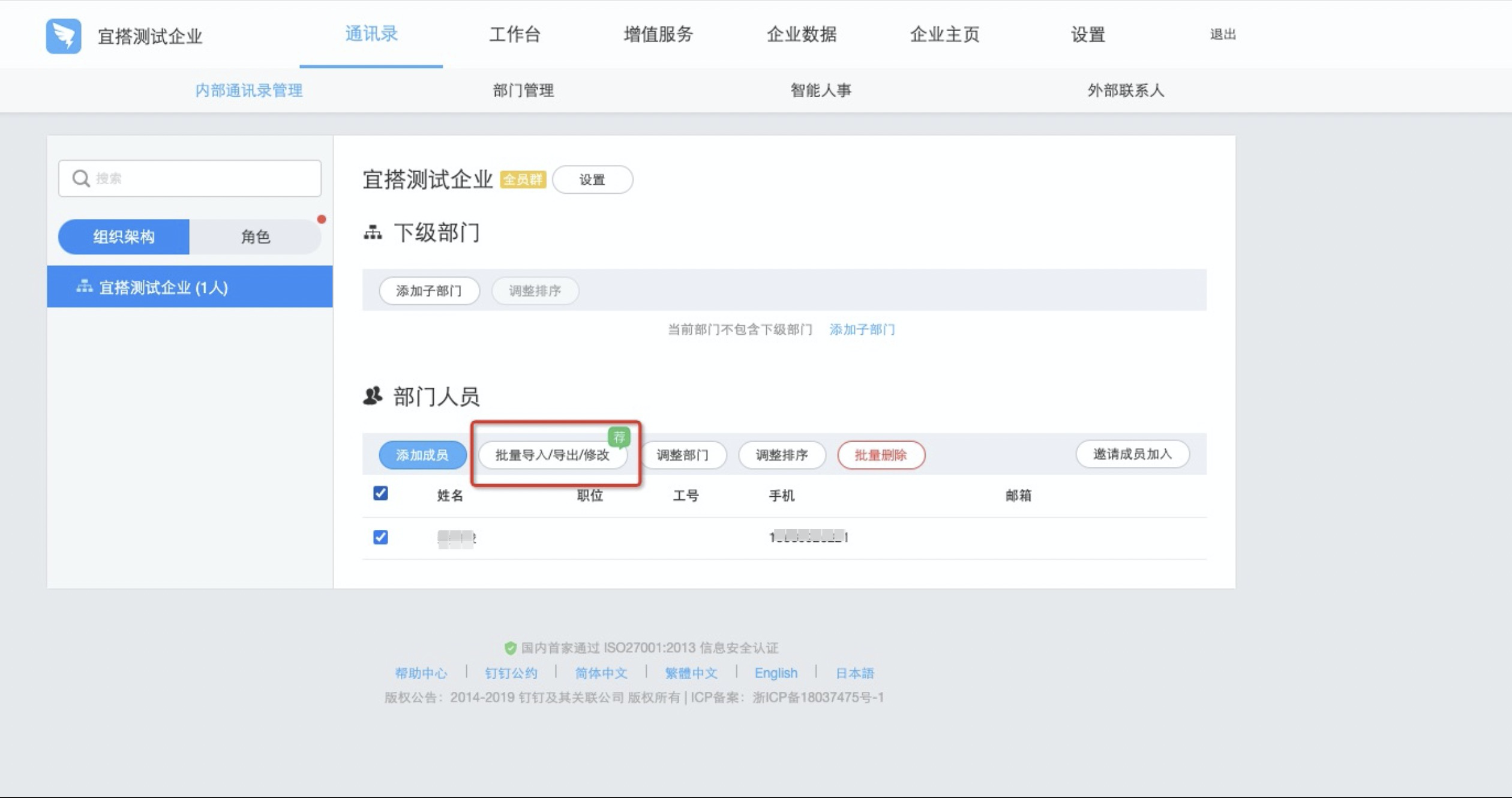1512x798 pixels.
Task: Select 组织架构 toggle tab
Action: coord(124,236)
